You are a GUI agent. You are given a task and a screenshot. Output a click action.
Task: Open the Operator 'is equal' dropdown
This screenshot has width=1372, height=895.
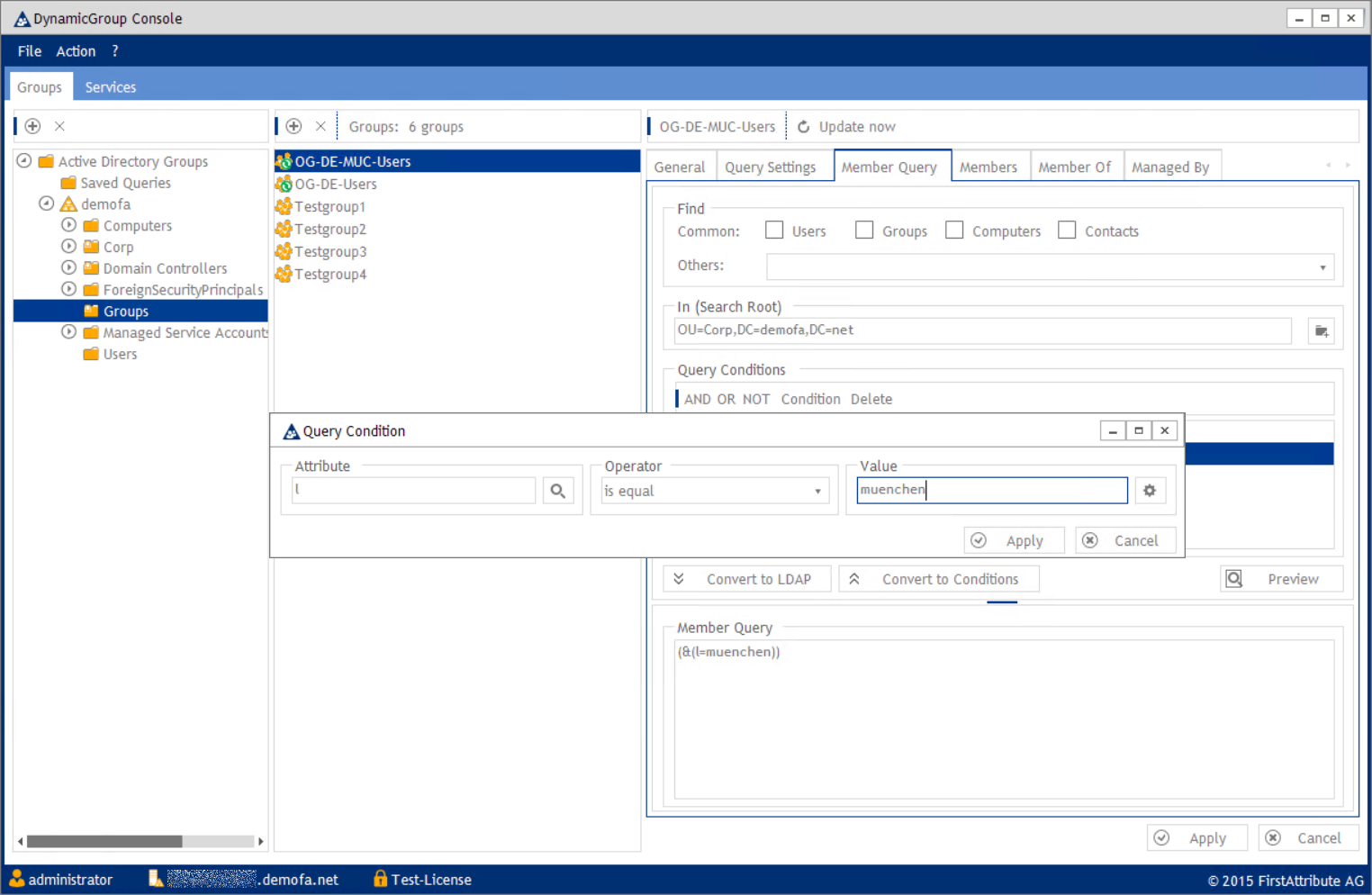point(817,492)
